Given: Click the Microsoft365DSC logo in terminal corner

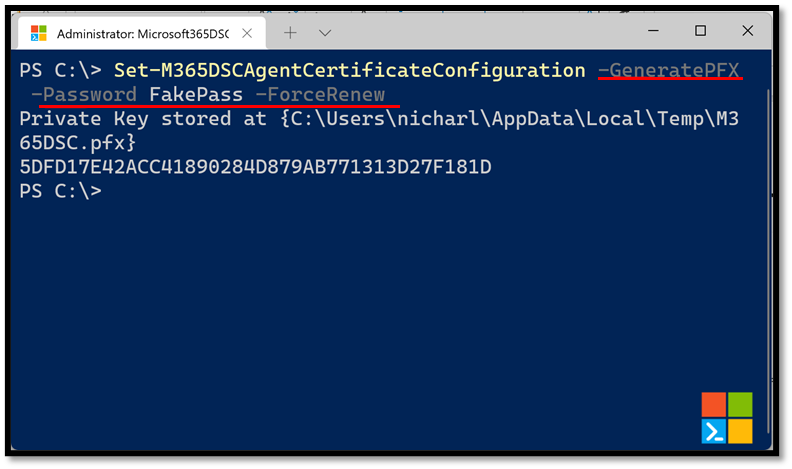Looking at the screenshot, I should click(x=727, y=418).
